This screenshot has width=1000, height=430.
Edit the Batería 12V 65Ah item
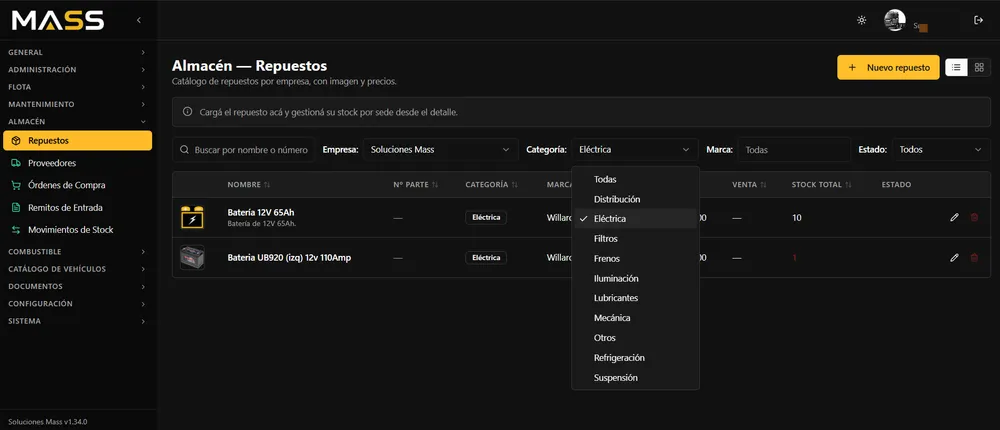954,218
